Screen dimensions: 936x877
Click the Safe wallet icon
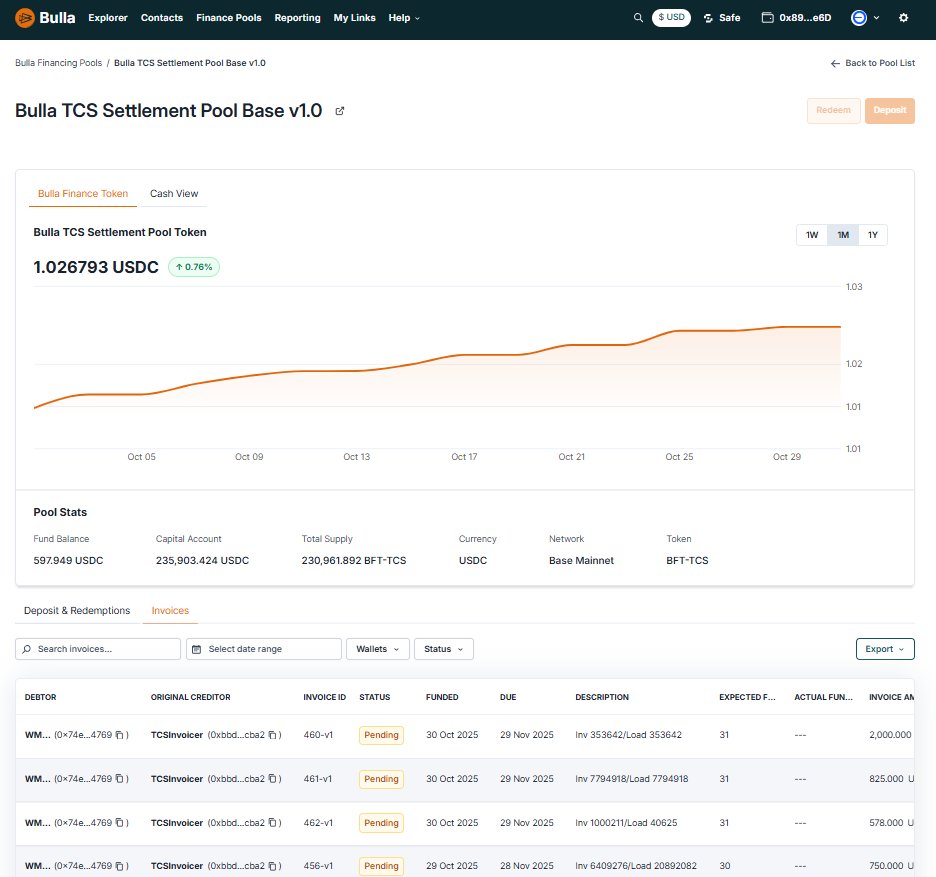tap(707, 17)
